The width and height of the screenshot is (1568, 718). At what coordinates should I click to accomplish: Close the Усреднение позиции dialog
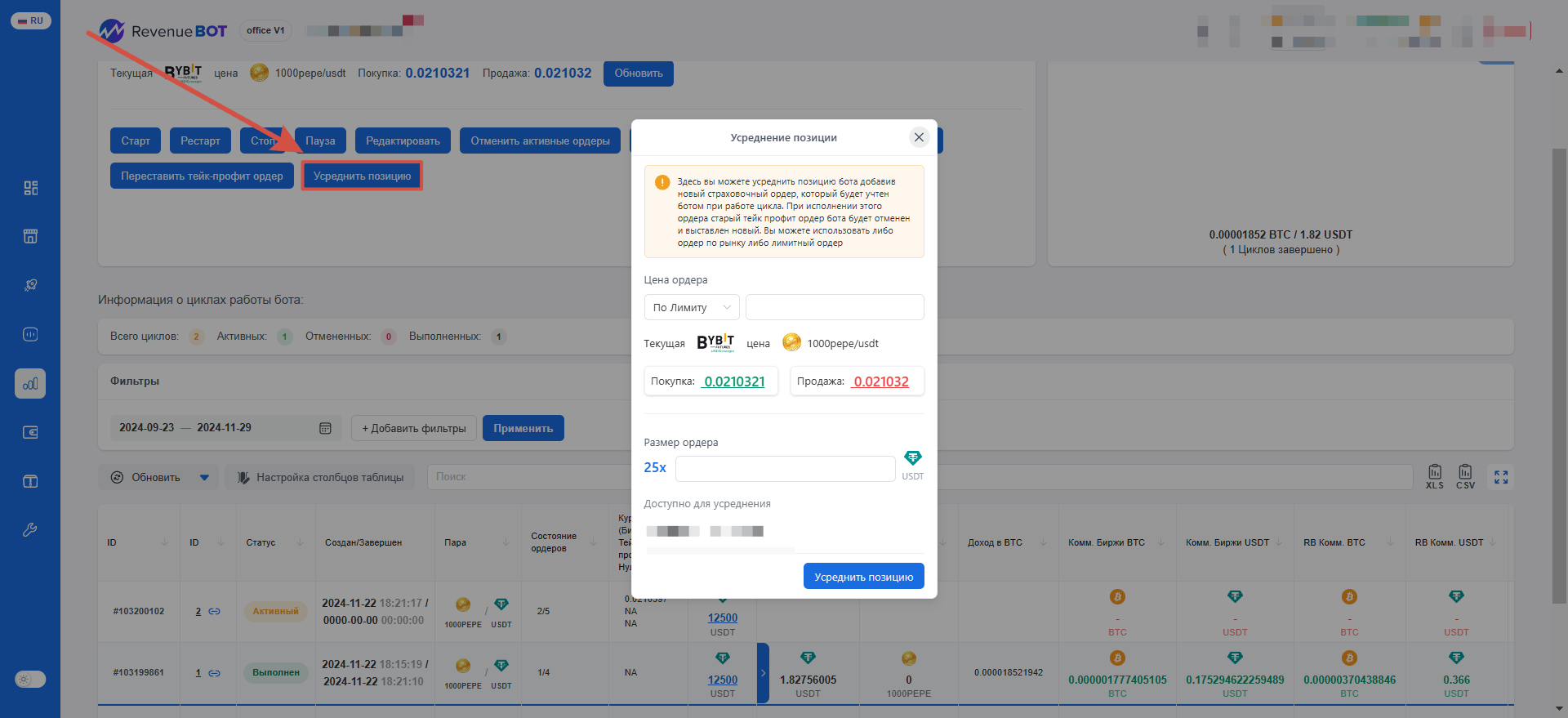click(x=919, y=137)
